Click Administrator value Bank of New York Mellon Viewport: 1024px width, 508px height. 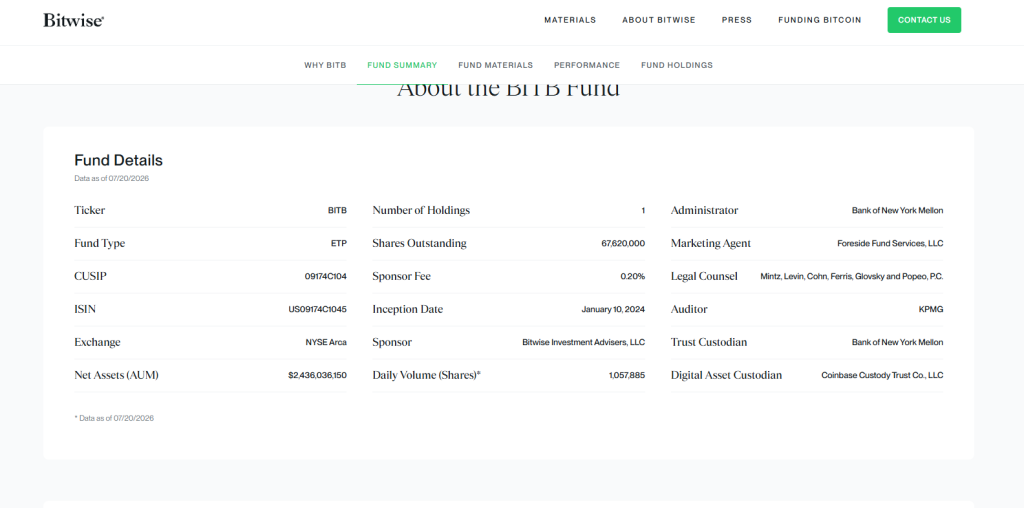click(x=897, y=211)
